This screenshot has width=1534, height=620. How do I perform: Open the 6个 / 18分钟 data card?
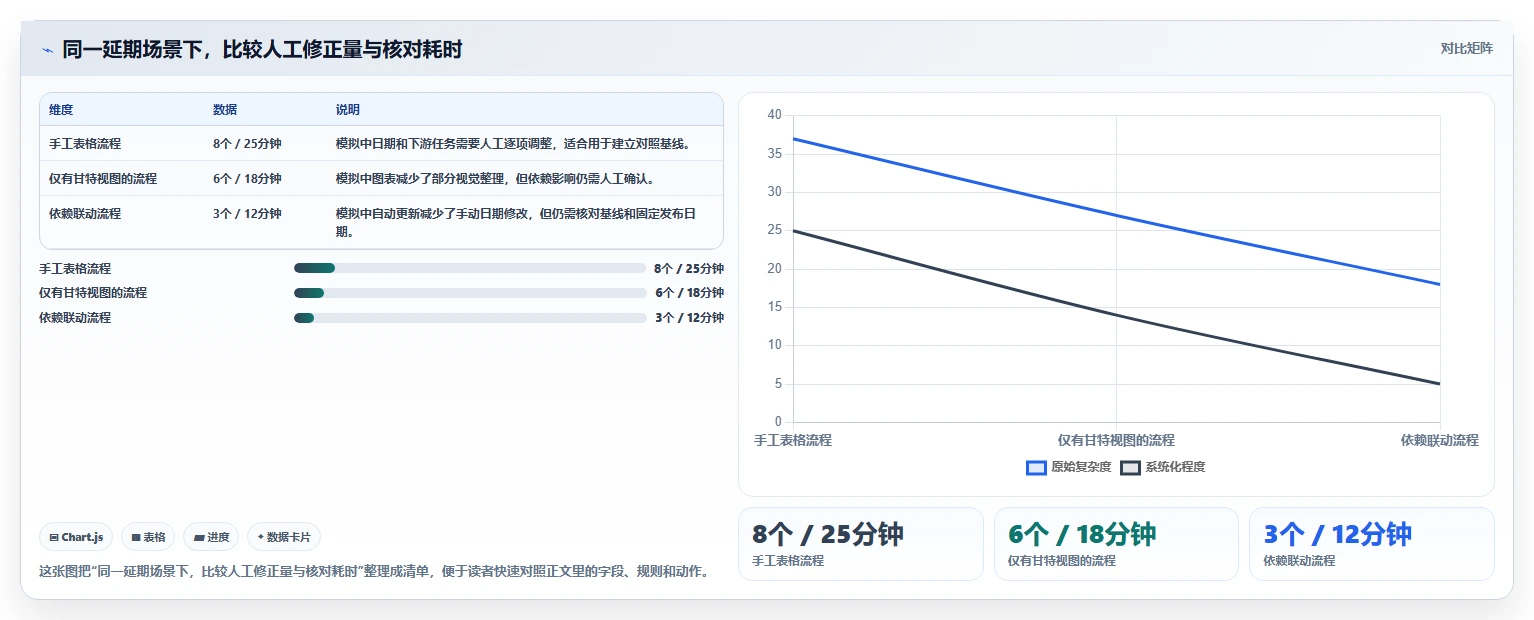1116,544
